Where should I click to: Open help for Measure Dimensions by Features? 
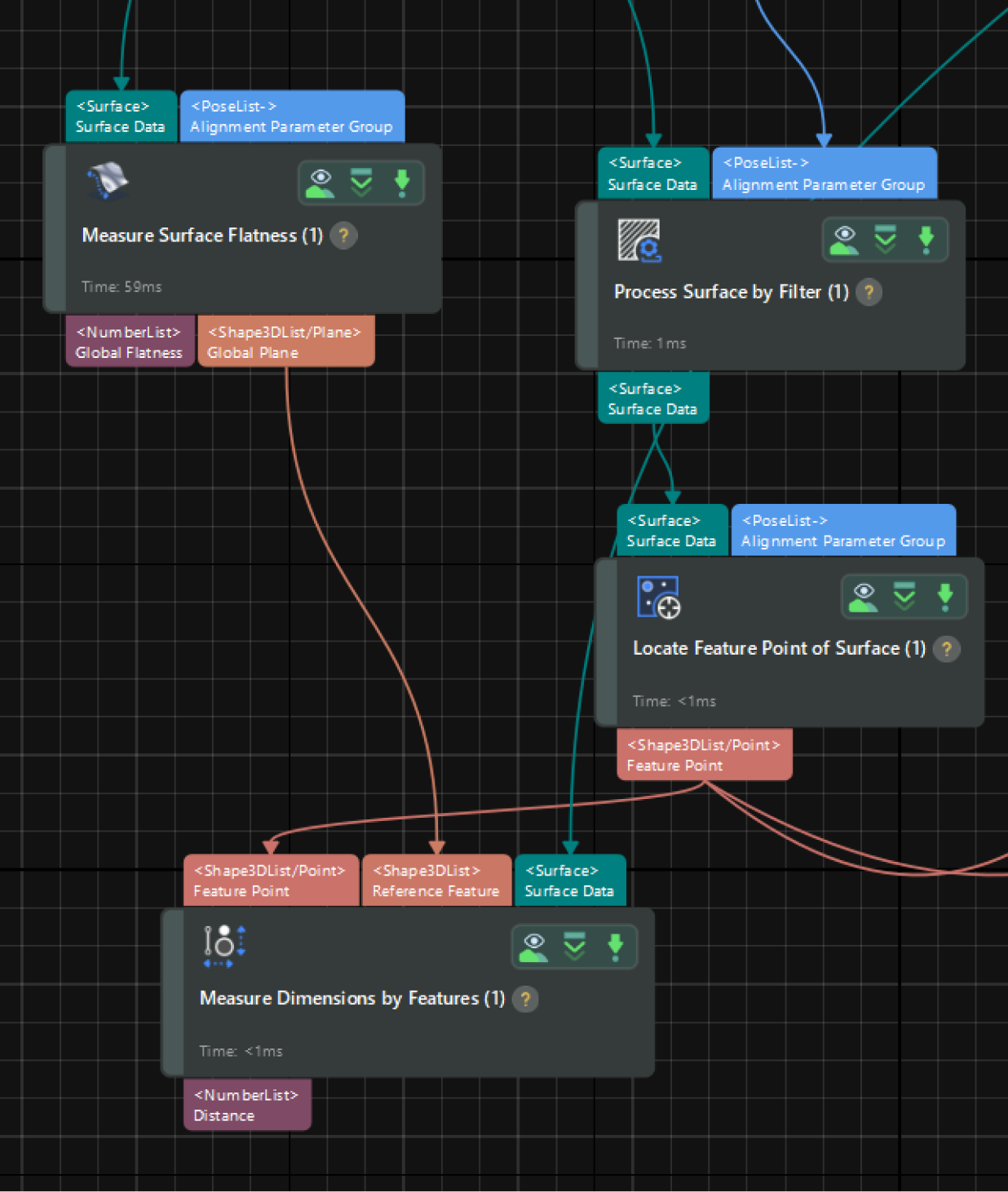[526, 1000]
